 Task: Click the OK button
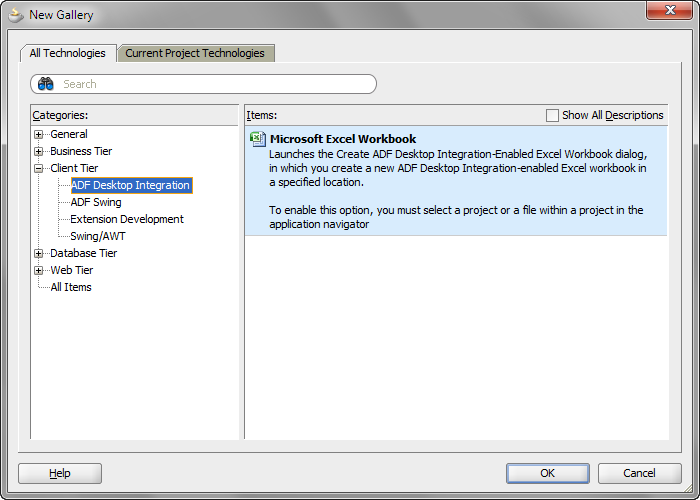(x=548, y=473)
